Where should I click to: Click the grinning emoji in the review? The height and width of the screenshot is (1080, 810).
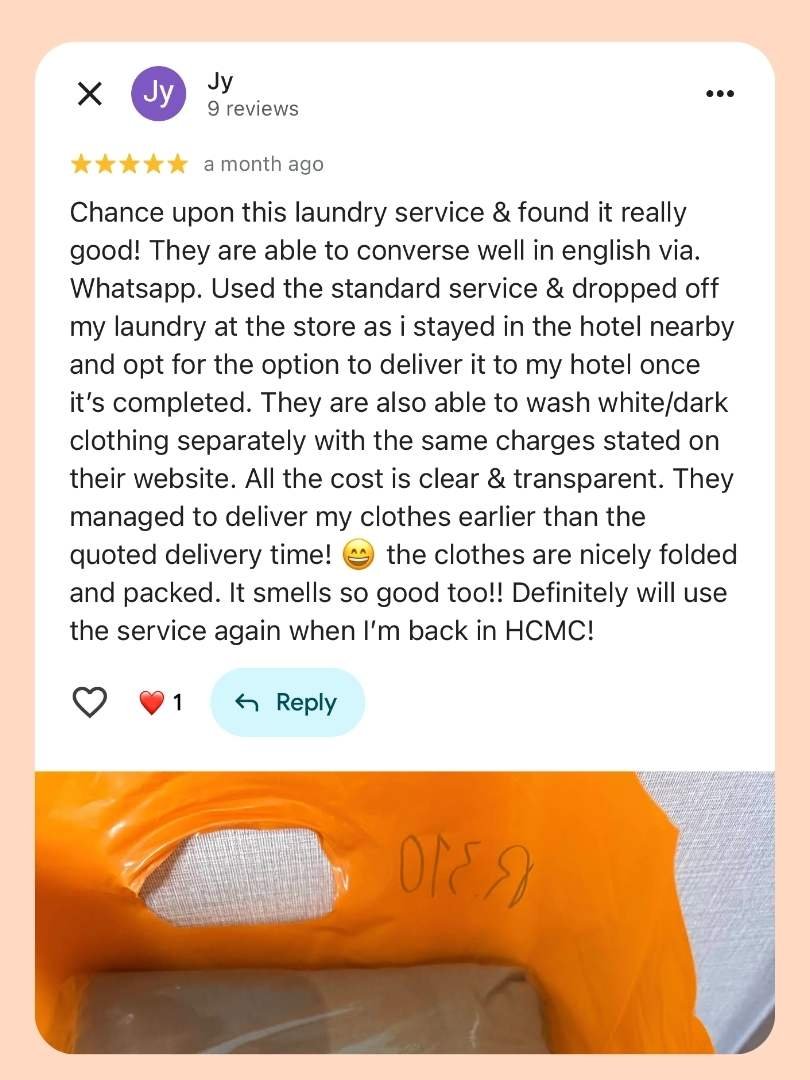click(x=359, y=555)
